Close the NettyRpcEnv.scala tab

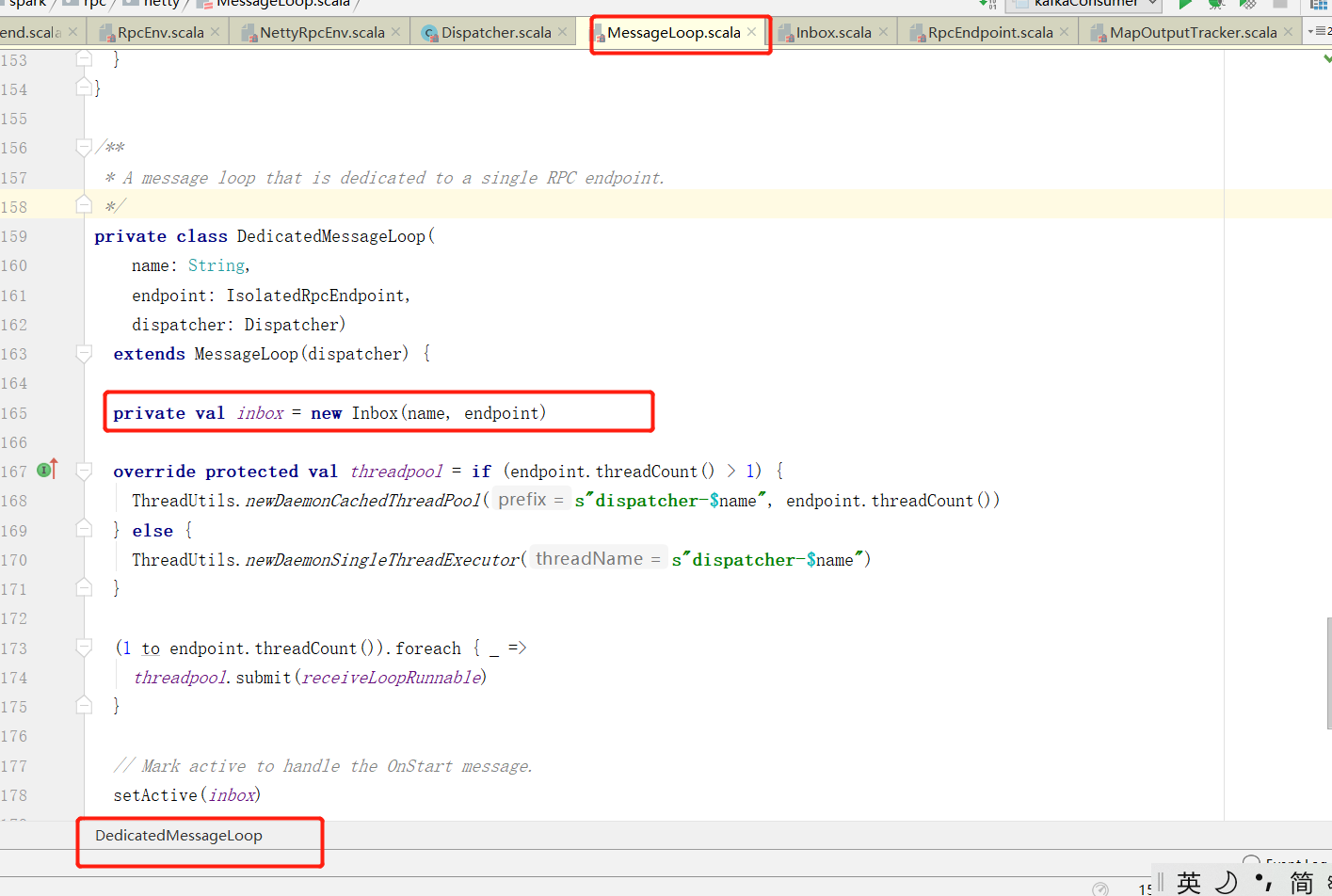pyautogui.click(x=396, y=32)
